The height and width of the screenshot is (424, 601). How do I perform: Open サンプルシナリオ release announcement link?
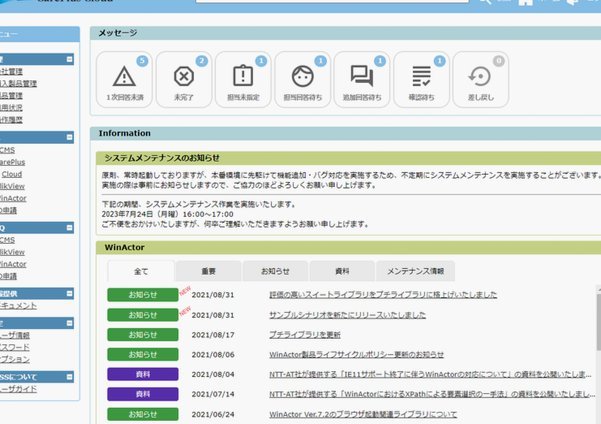click(x=347, y=315)
